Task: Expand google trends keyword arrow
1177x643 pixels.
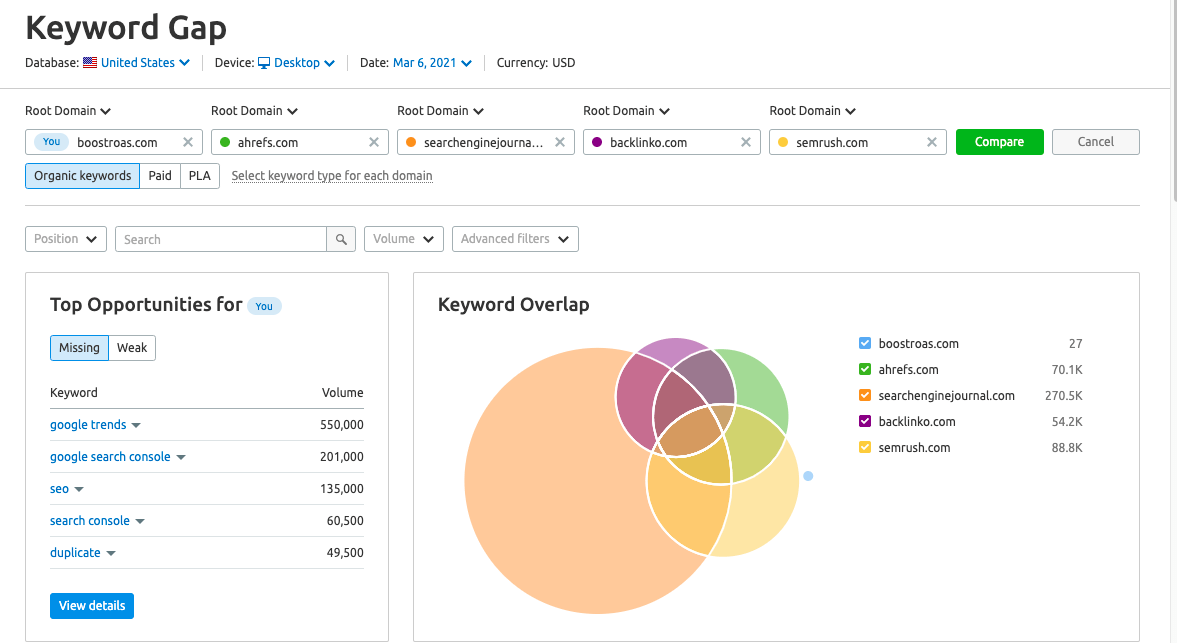Action: [136, 425]
